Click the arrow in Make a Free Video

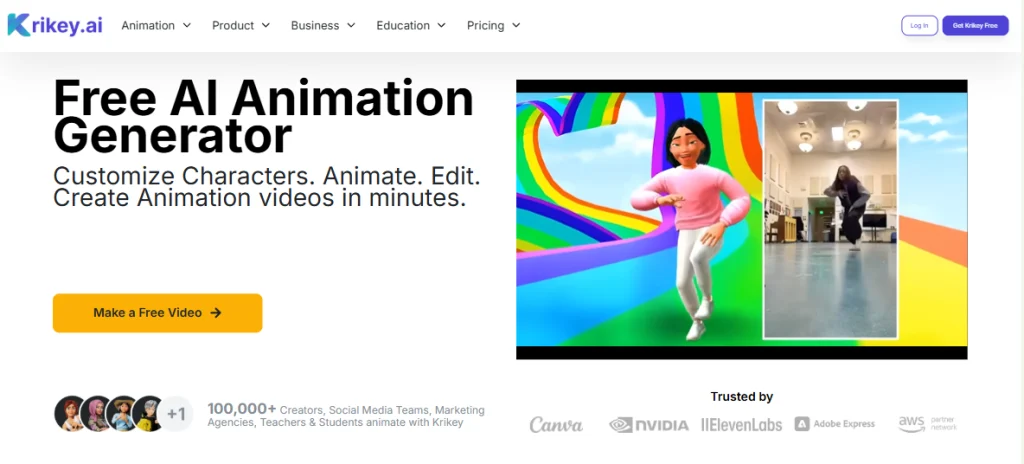[216, 313]
